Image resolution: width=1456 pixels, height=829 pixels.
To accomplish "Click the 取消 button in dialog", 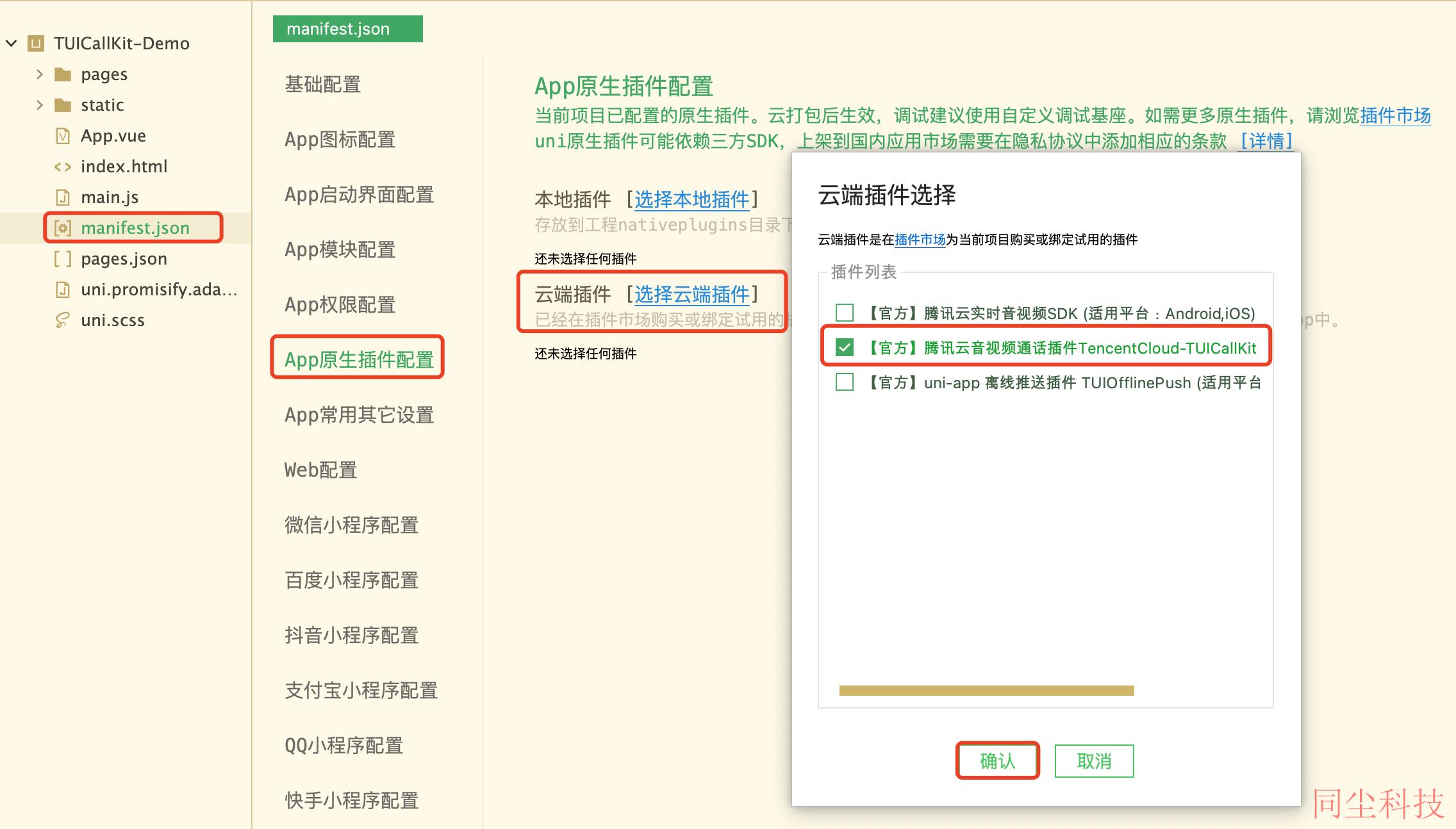I will click(x=1094, y=761).
